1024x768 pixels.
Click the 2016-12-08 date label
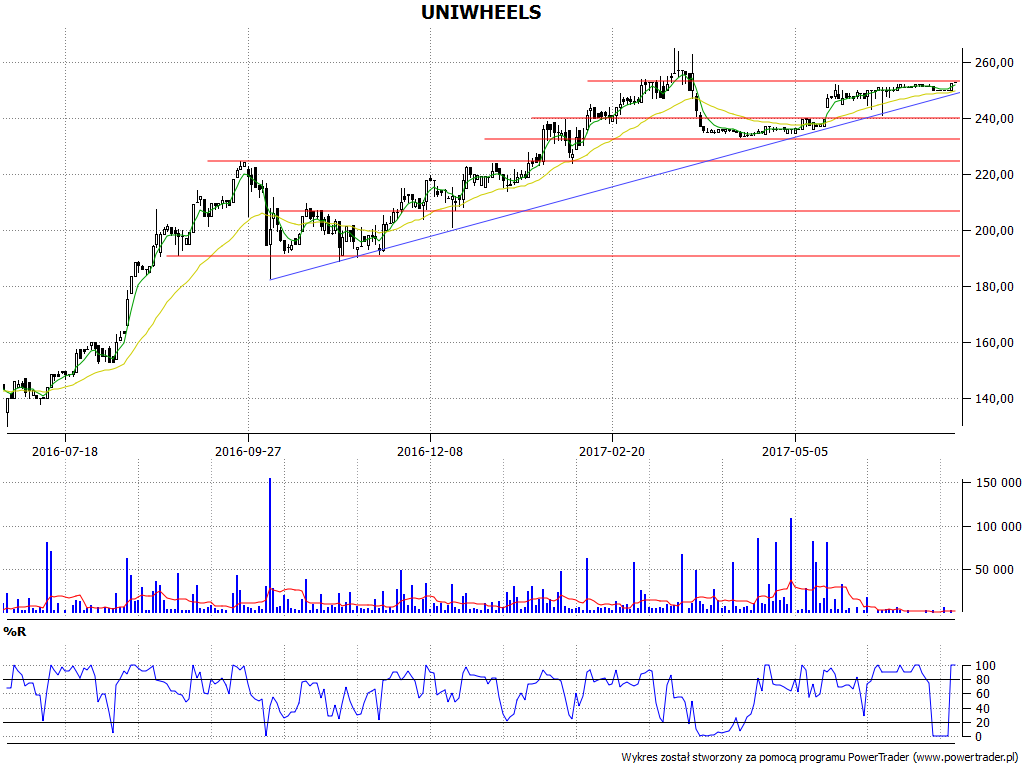click(x=430, y=451)
